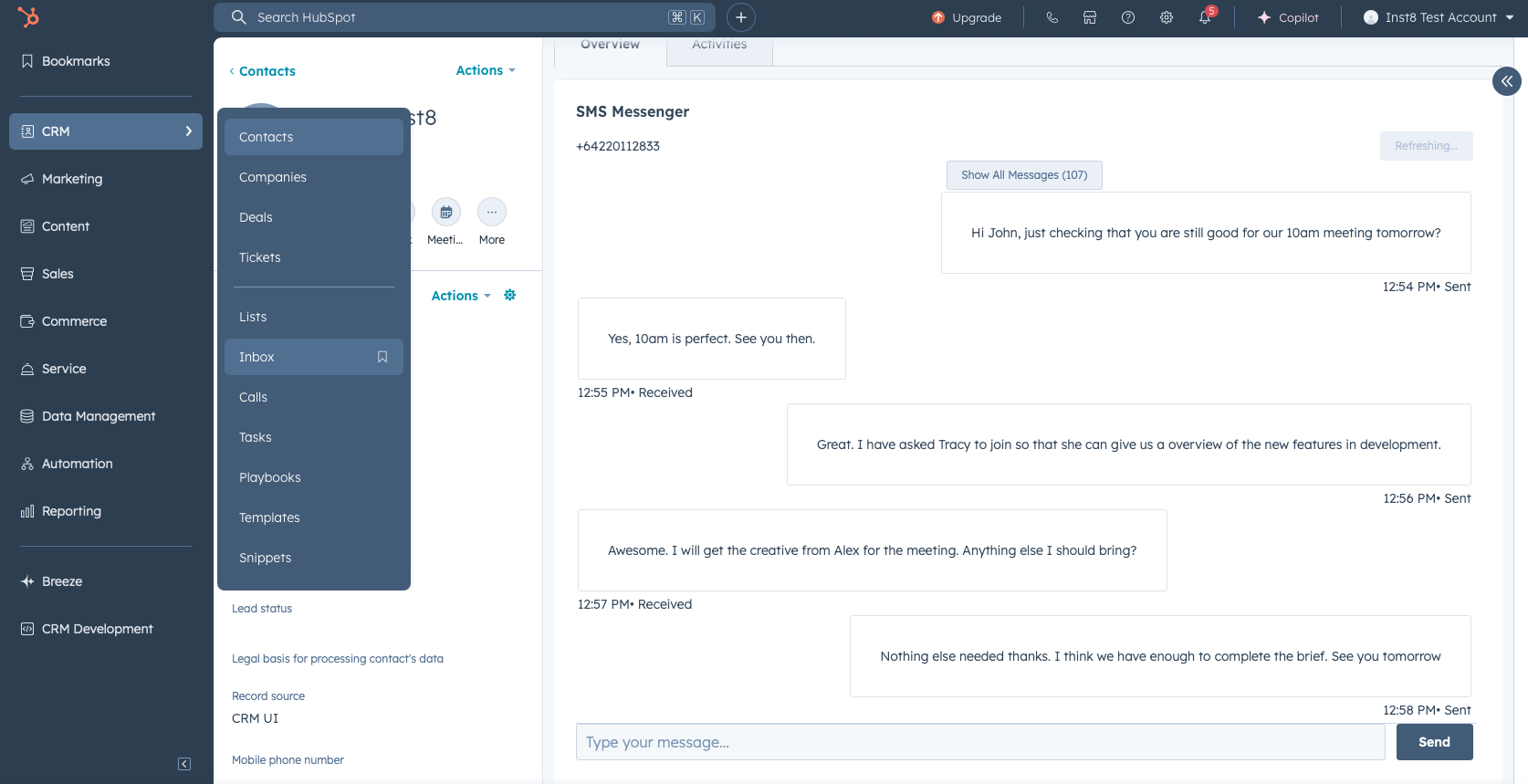
Task: Open the Help question mark icon
Action: 1128,17
